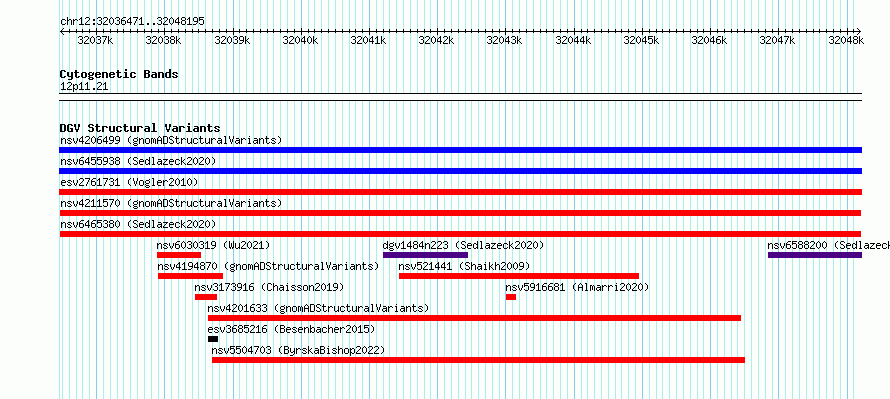Click the nsv3173916 (Chaisson2019) label
The height and width of the screenshot is (399, 890).
coord(269,287)
